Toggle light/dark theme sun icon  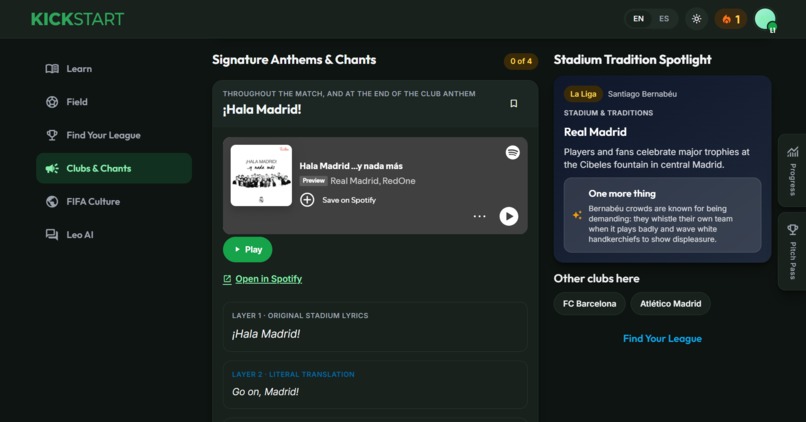click(697, 19)
